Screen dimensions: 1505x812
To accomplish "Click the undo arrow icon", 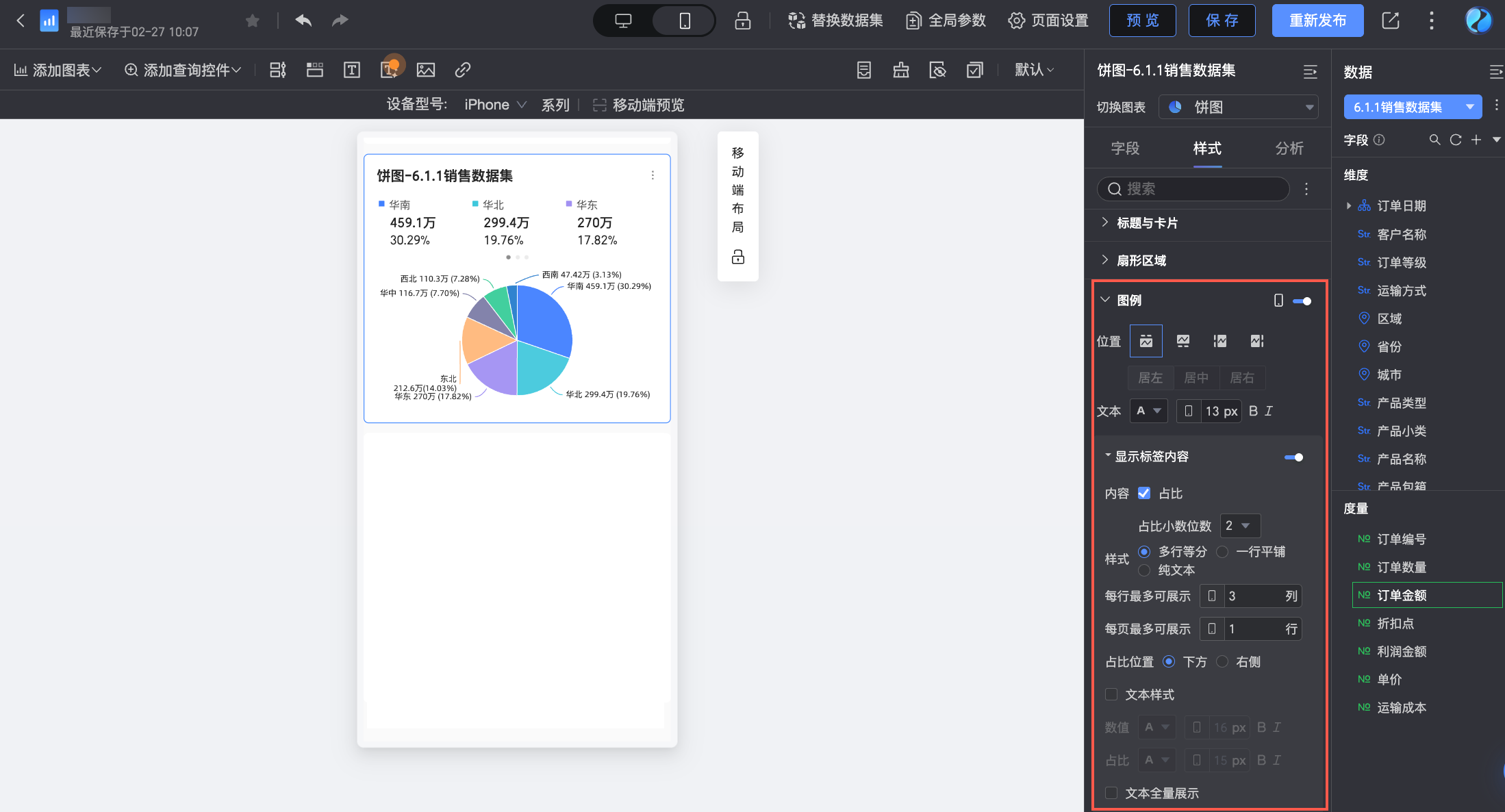I will click(x=303, y=21).
